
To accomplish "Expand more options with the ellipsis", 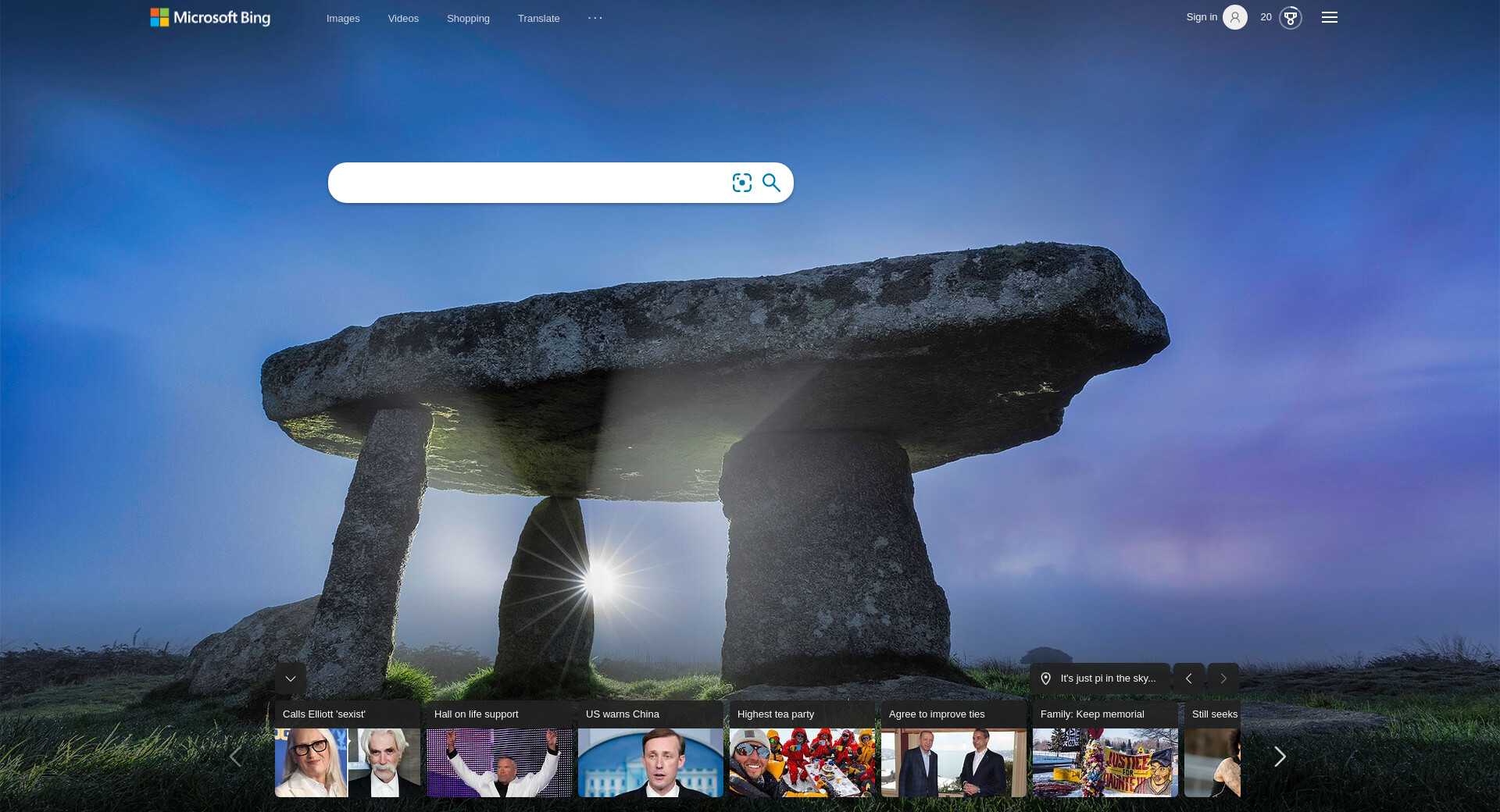I will pyautogui.click(x=595, y=17).
